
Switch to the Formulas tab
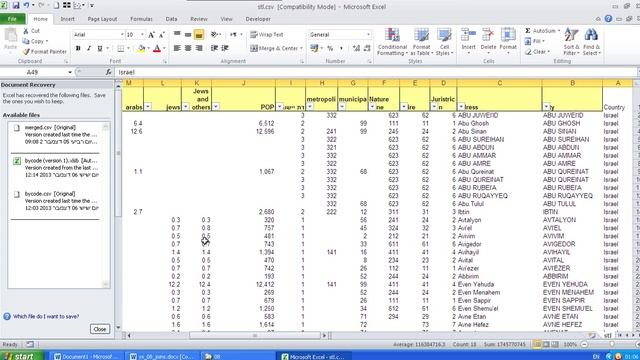pyautogui.click(x=141, y=19)
